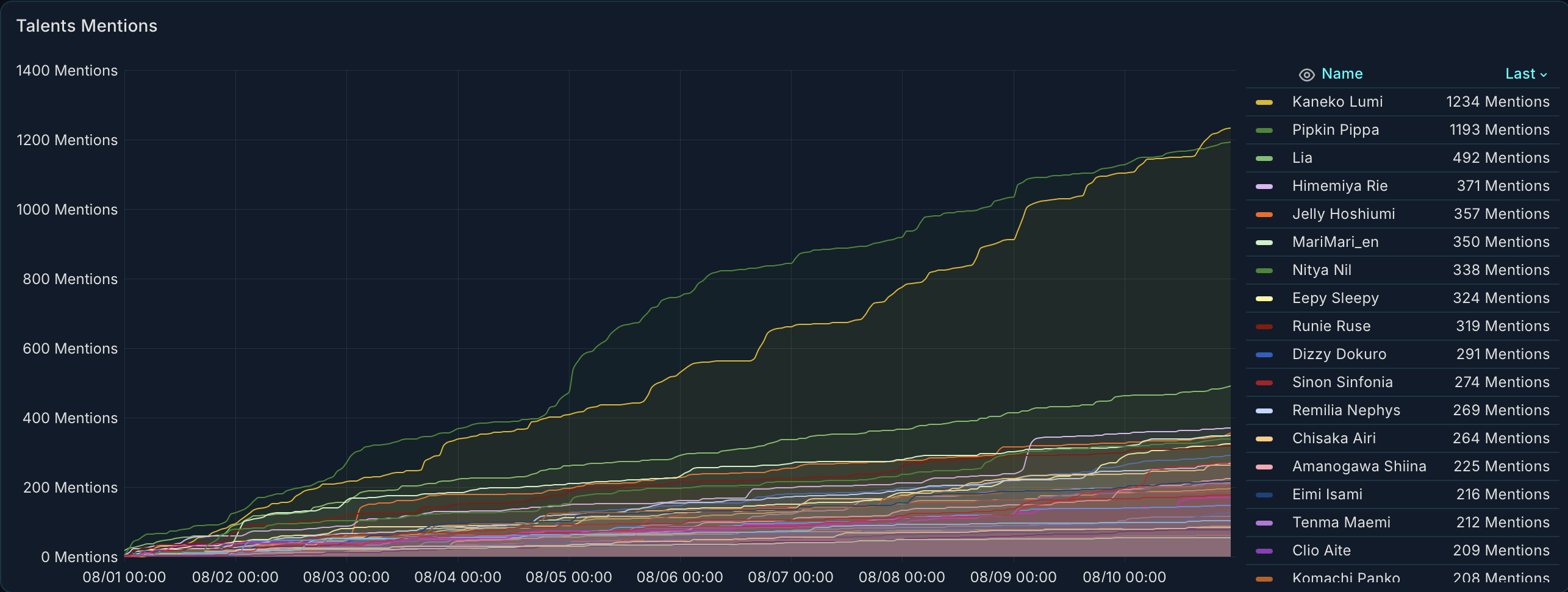Click the 1234 Mentions value
Image resolution: width=1568 pixels, height=592 pixels.
click(x=1498, y=102)
